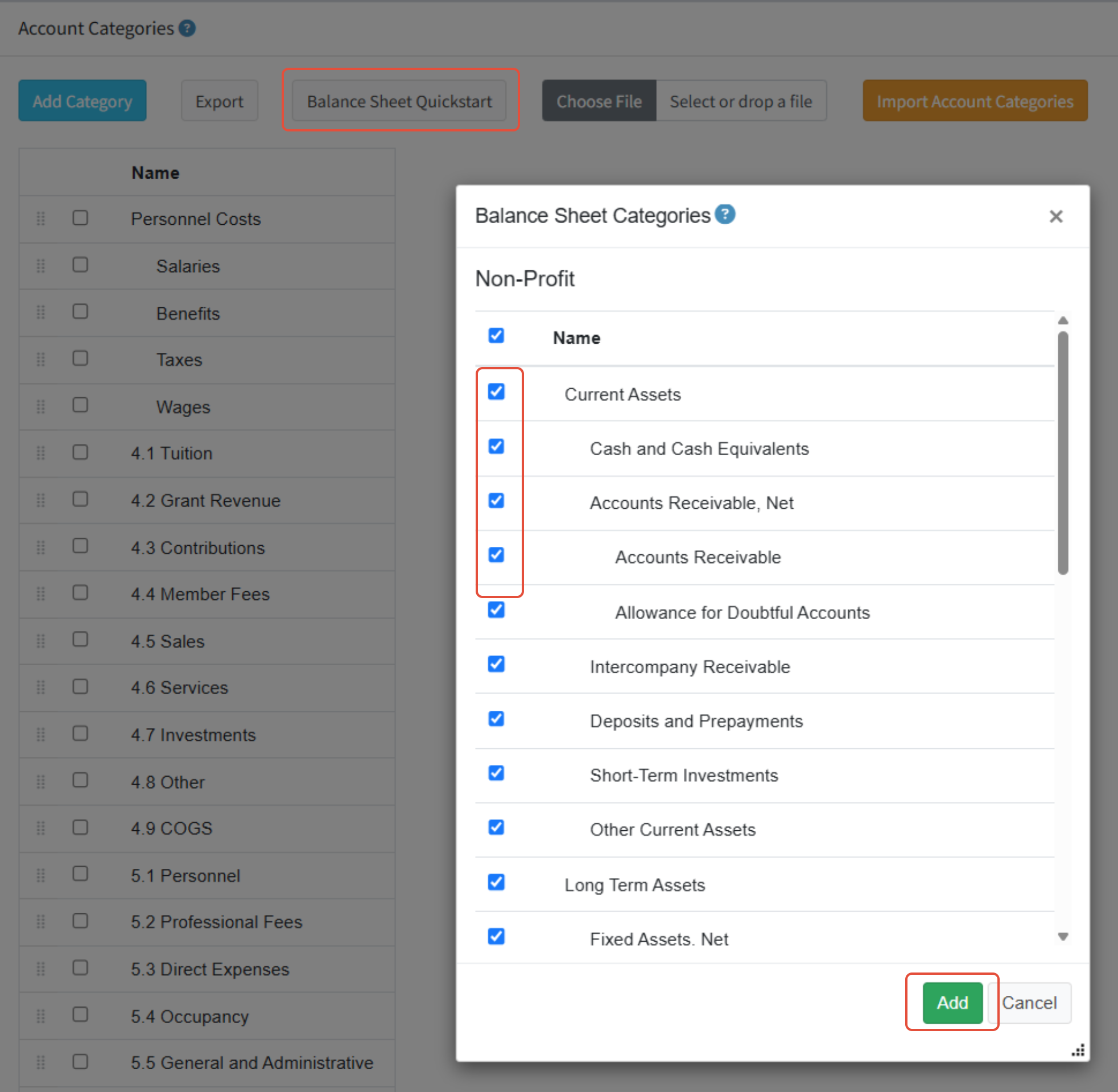
Task: Click help icon beside Balance Sheet Categories
Action: tap(725, 215)
